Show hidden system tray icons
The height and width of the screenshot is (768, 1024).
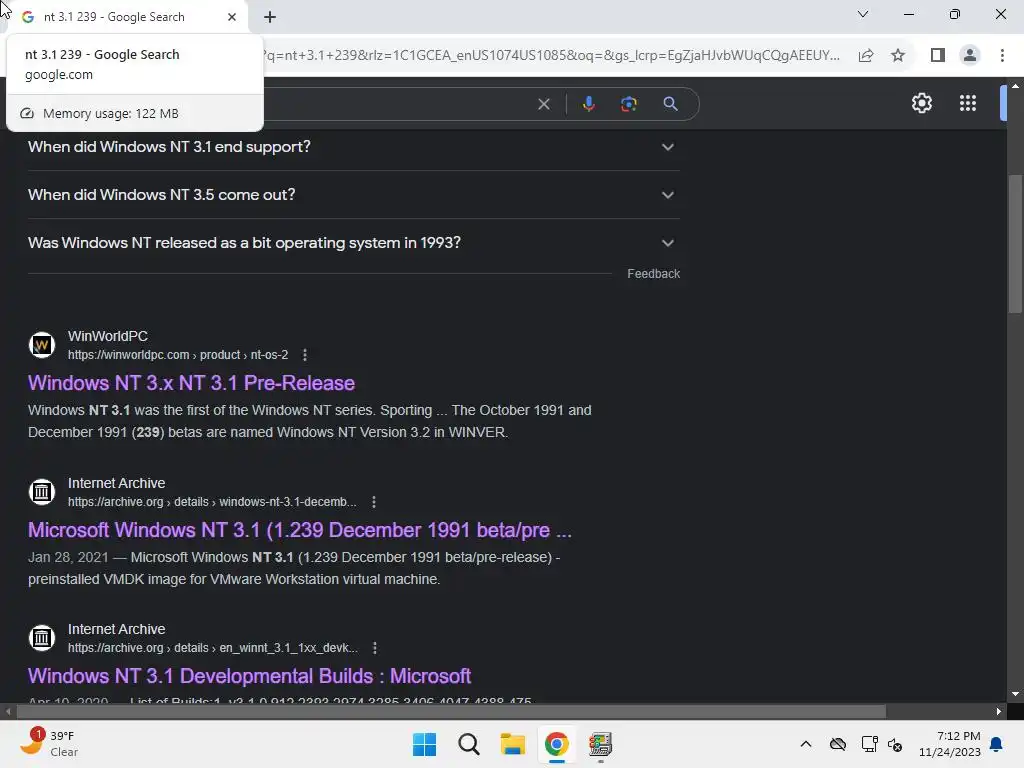[806, 744]
